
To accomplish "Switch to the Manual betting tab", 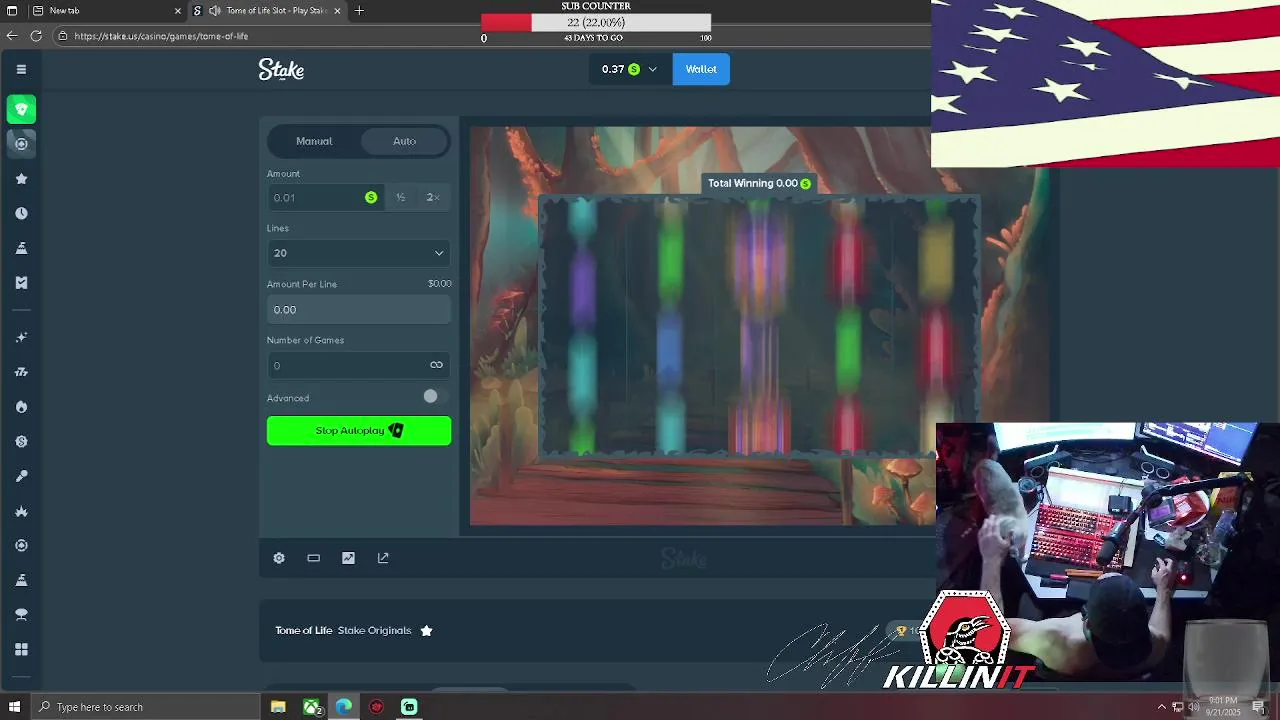I will coord(314,141).
